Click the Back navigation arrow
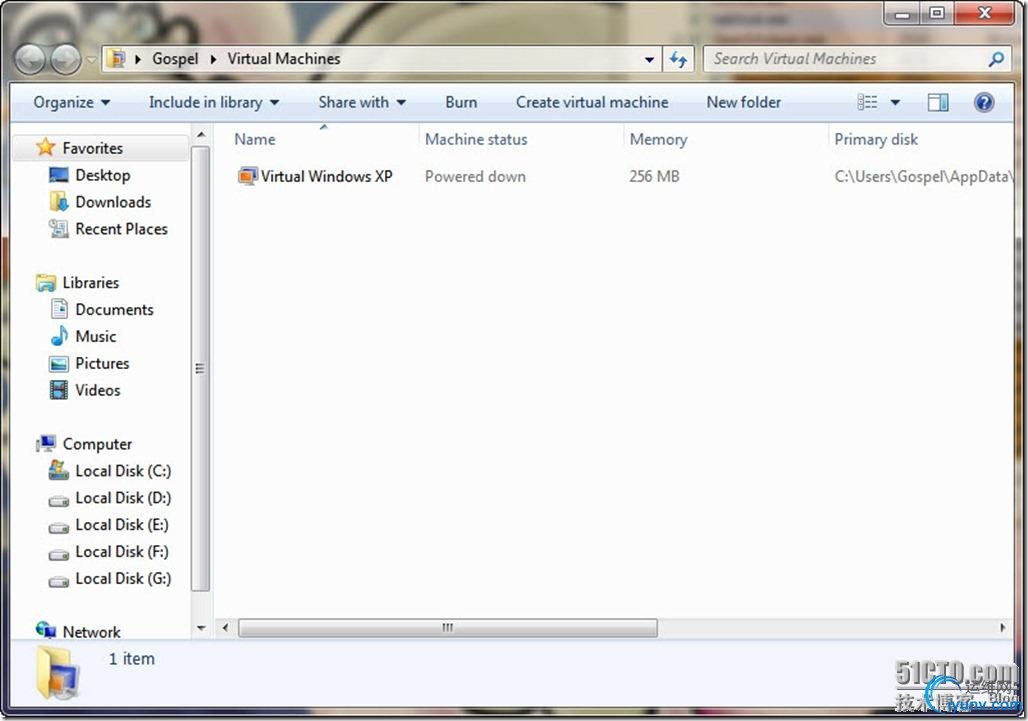Image resolution: width=1028 pixels, height=721 pixels. pyautogui.click(x=30, y=60)
